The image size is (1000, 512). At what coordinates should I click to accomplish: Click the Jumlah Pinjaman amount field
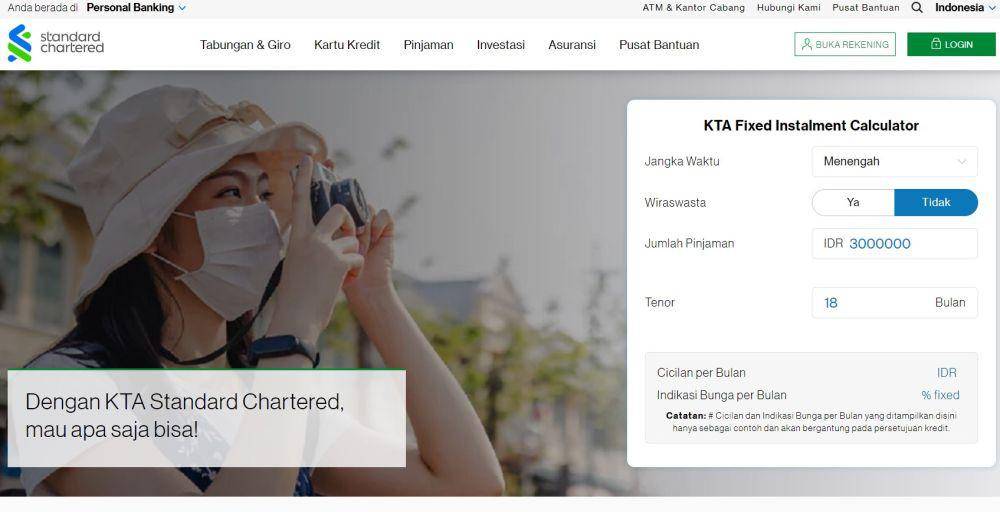pyautogui.click(x=894, y=244)
